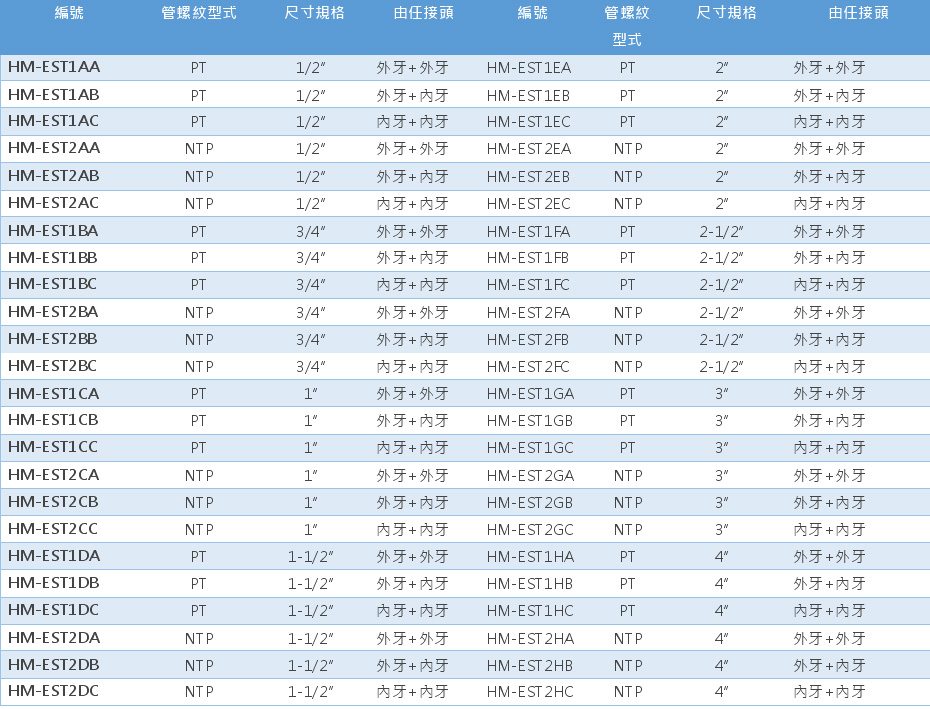The image size is (930, 709).
Task: Click the HM-EST1GB code cell
Action: (529, 420)
